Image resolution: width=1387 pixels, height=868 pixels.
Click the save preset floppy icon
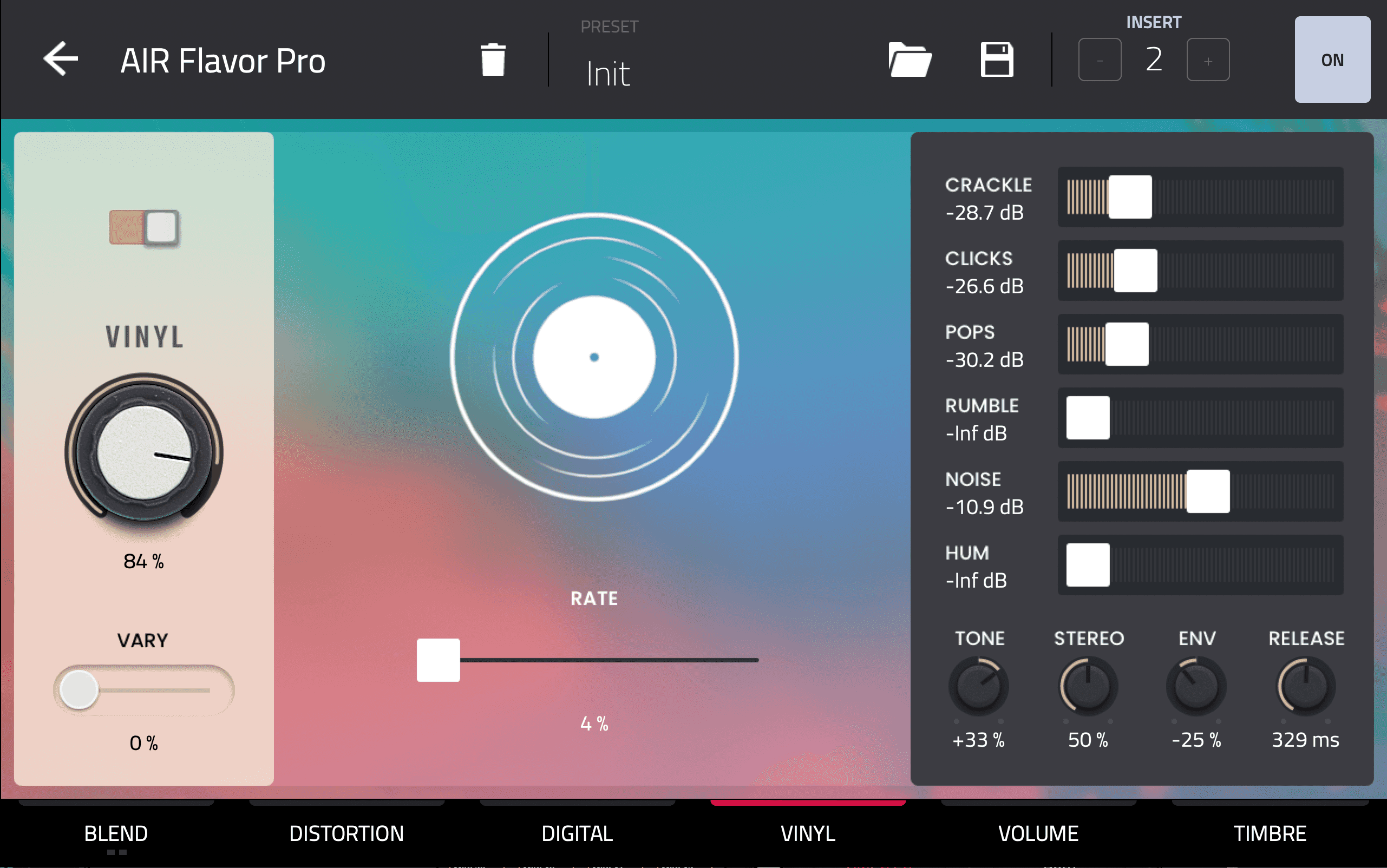click(997, 60)
